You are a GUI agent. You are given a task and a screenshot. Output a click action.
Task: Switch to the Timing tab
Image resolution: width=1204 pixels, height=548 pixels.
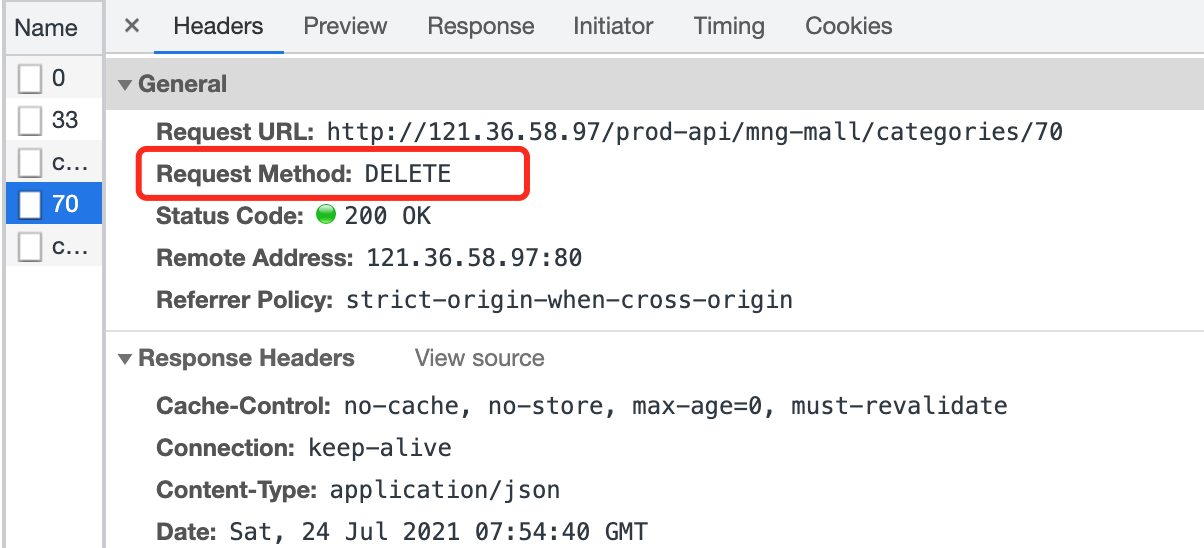[728, 26]
